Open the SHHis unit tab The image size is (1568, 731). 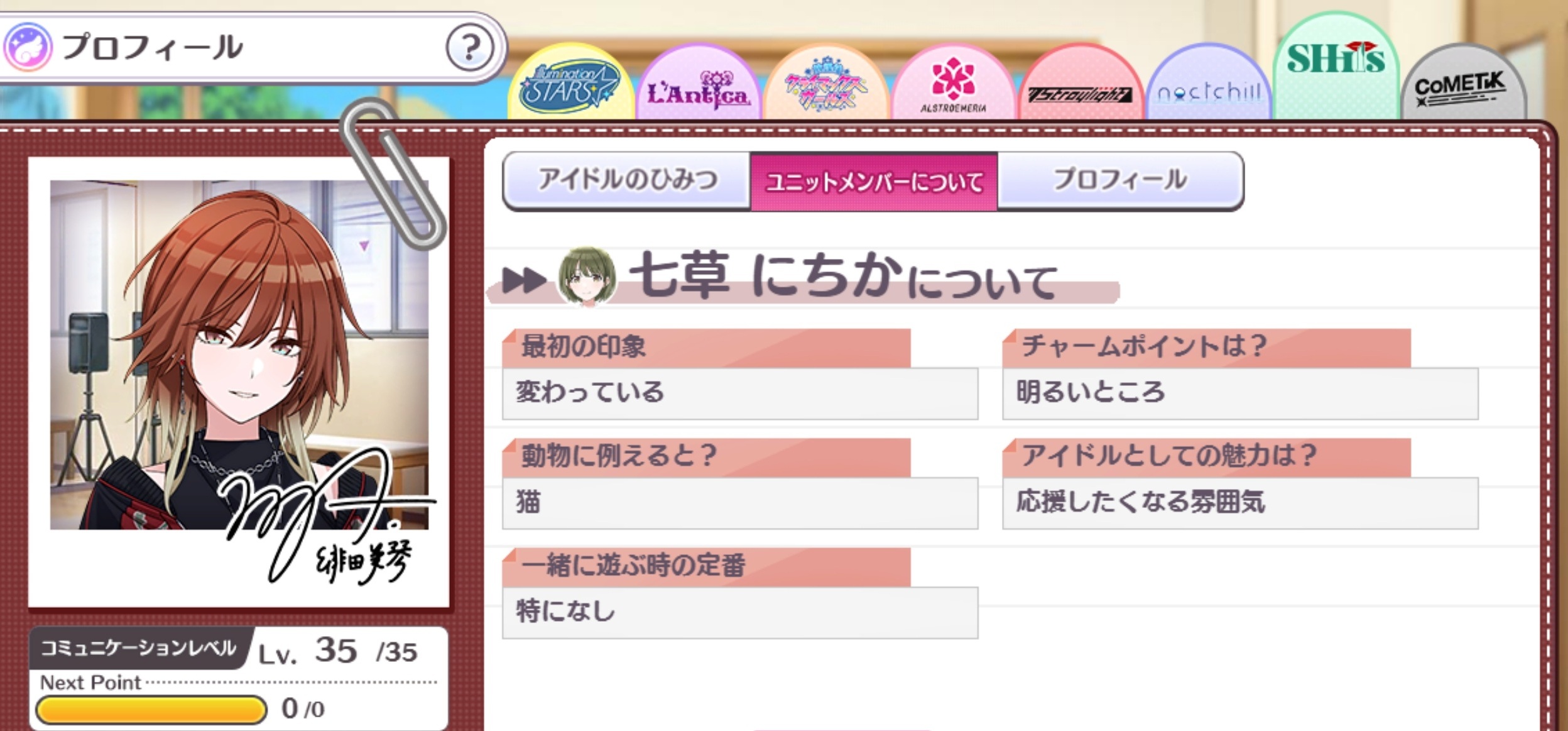coord(1336,67)
